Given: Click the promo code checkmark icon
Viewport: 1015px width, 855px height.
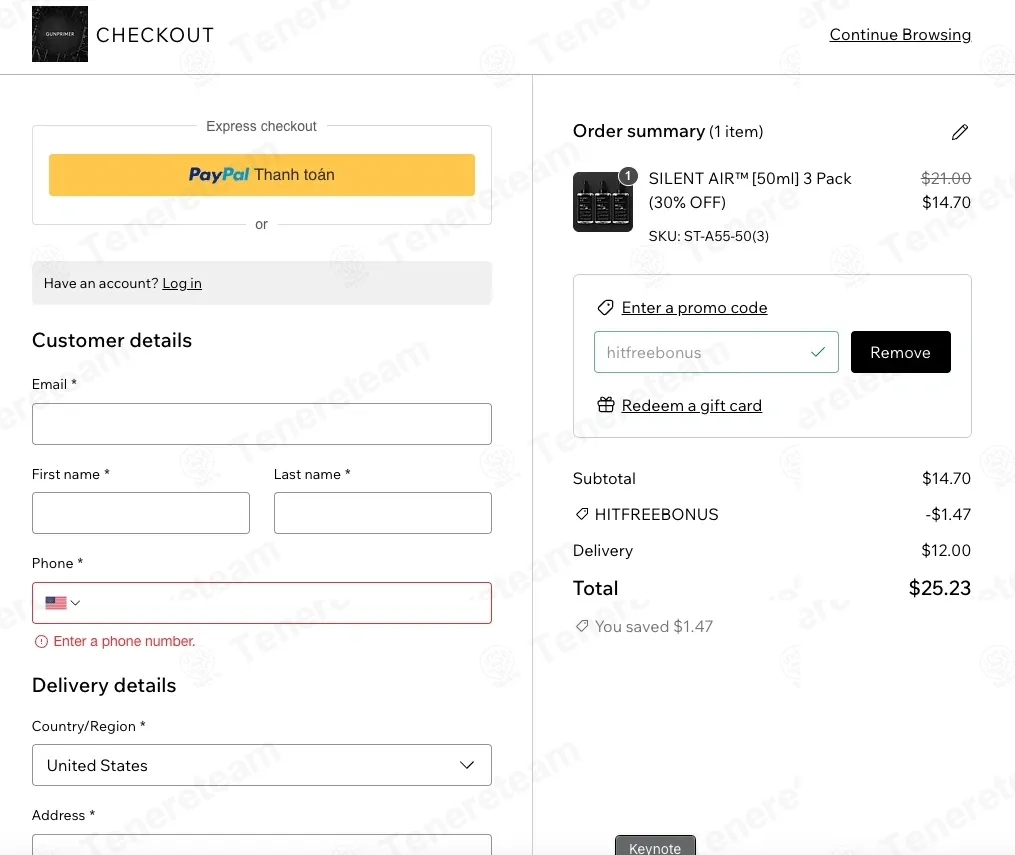Looking at the screenshot, I should (x=818, y=352).
